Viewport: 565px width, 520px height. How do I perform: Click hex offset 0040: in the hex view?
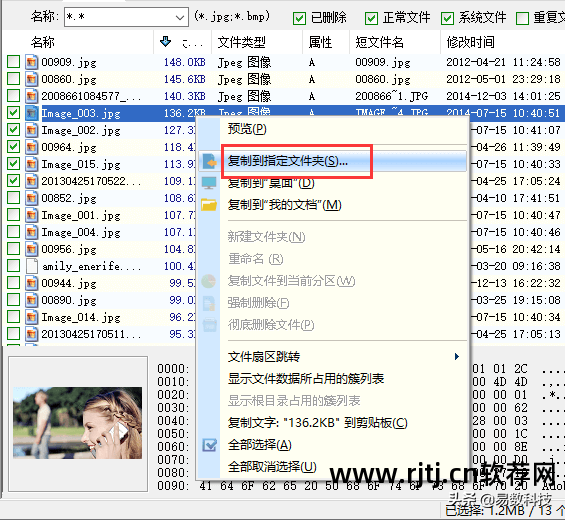point(173,421)
